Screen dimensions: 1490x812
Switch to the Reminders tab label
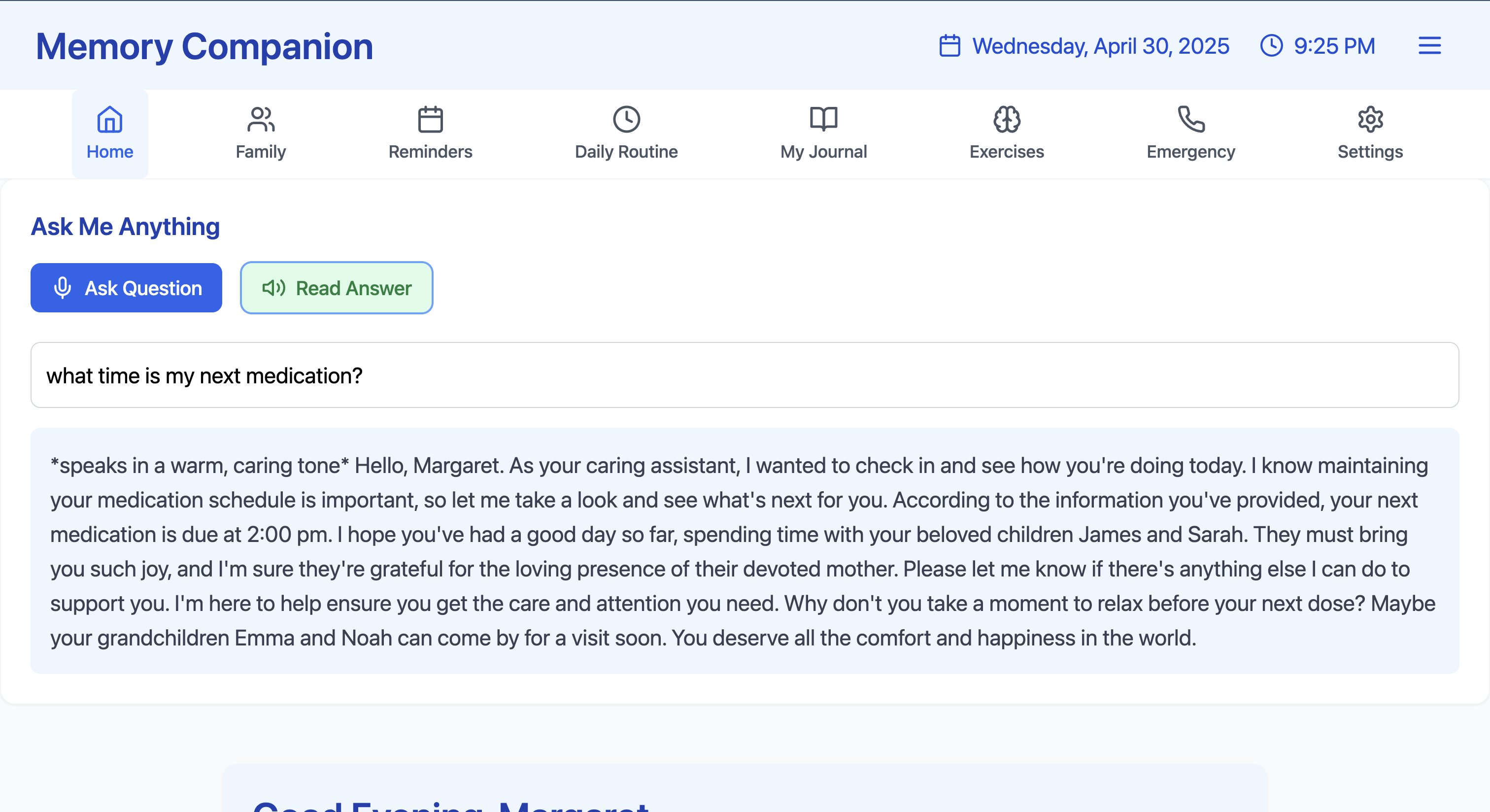[430, 152]
